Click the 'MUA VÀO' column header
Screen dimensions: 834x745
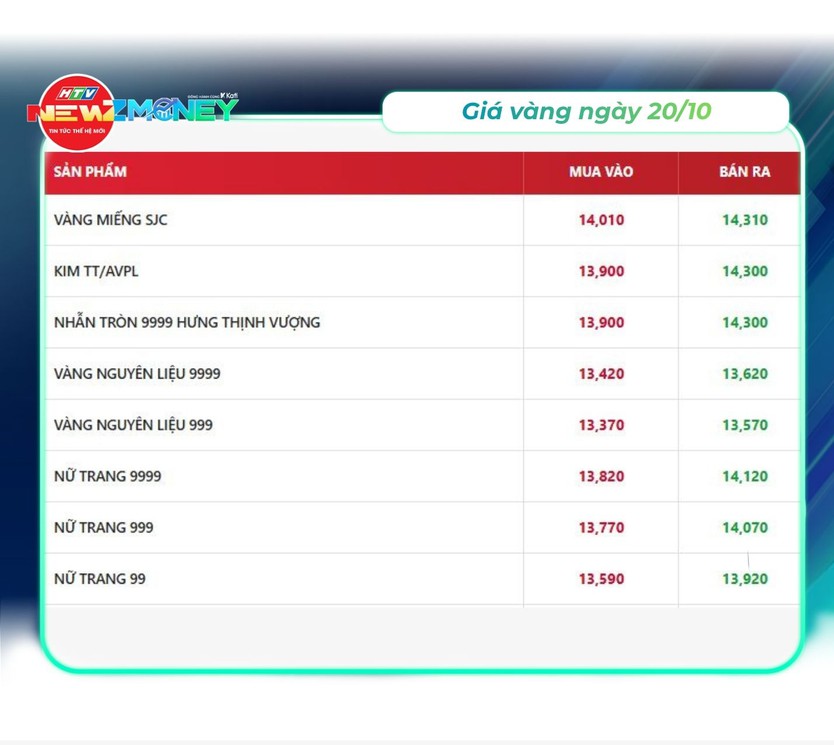click(x=601, y=171)
